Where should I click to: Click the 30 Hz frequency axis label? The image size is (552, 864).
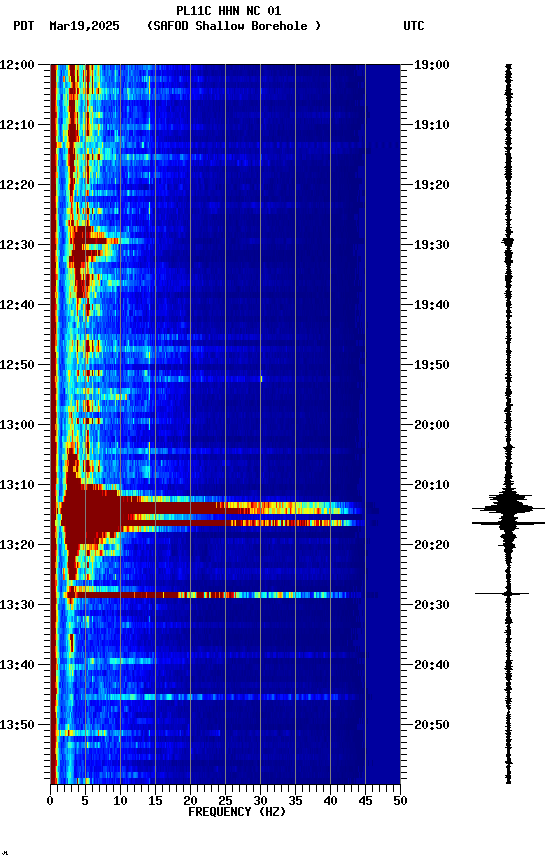(x=260, y=802)
